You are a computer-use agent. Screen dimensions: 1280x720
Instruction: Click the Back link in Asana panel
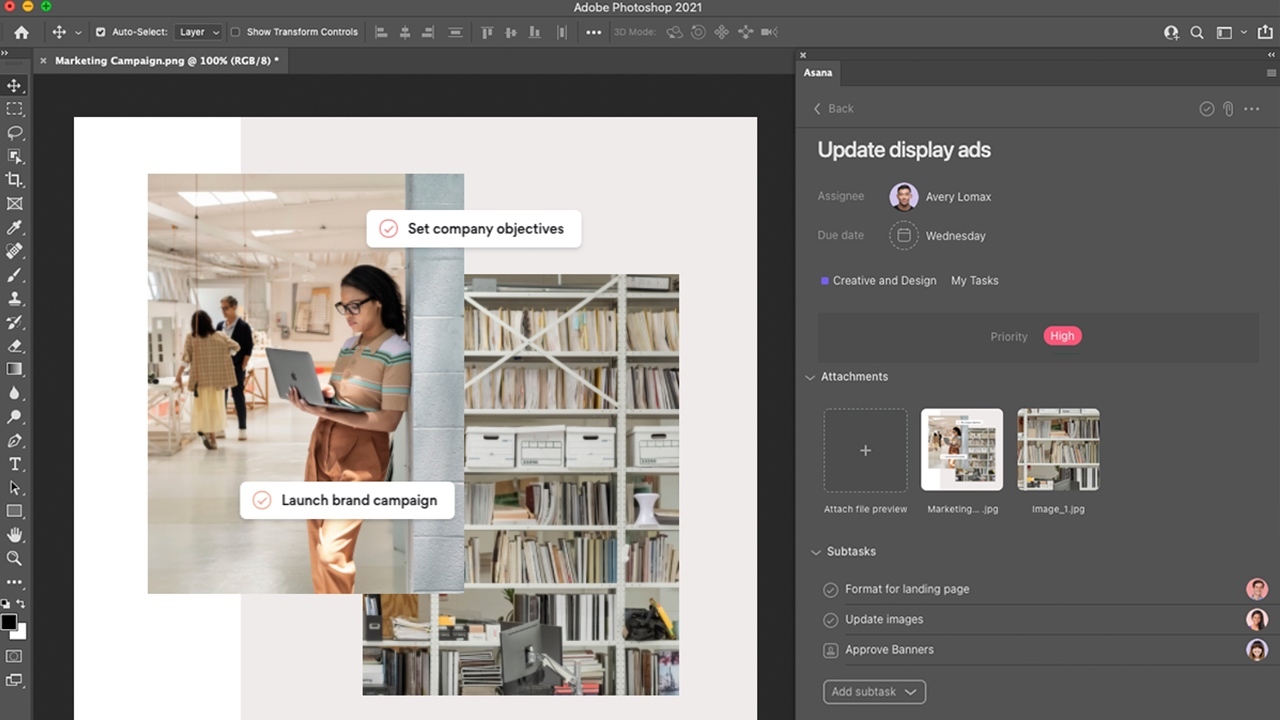click(x=833, y=109)
